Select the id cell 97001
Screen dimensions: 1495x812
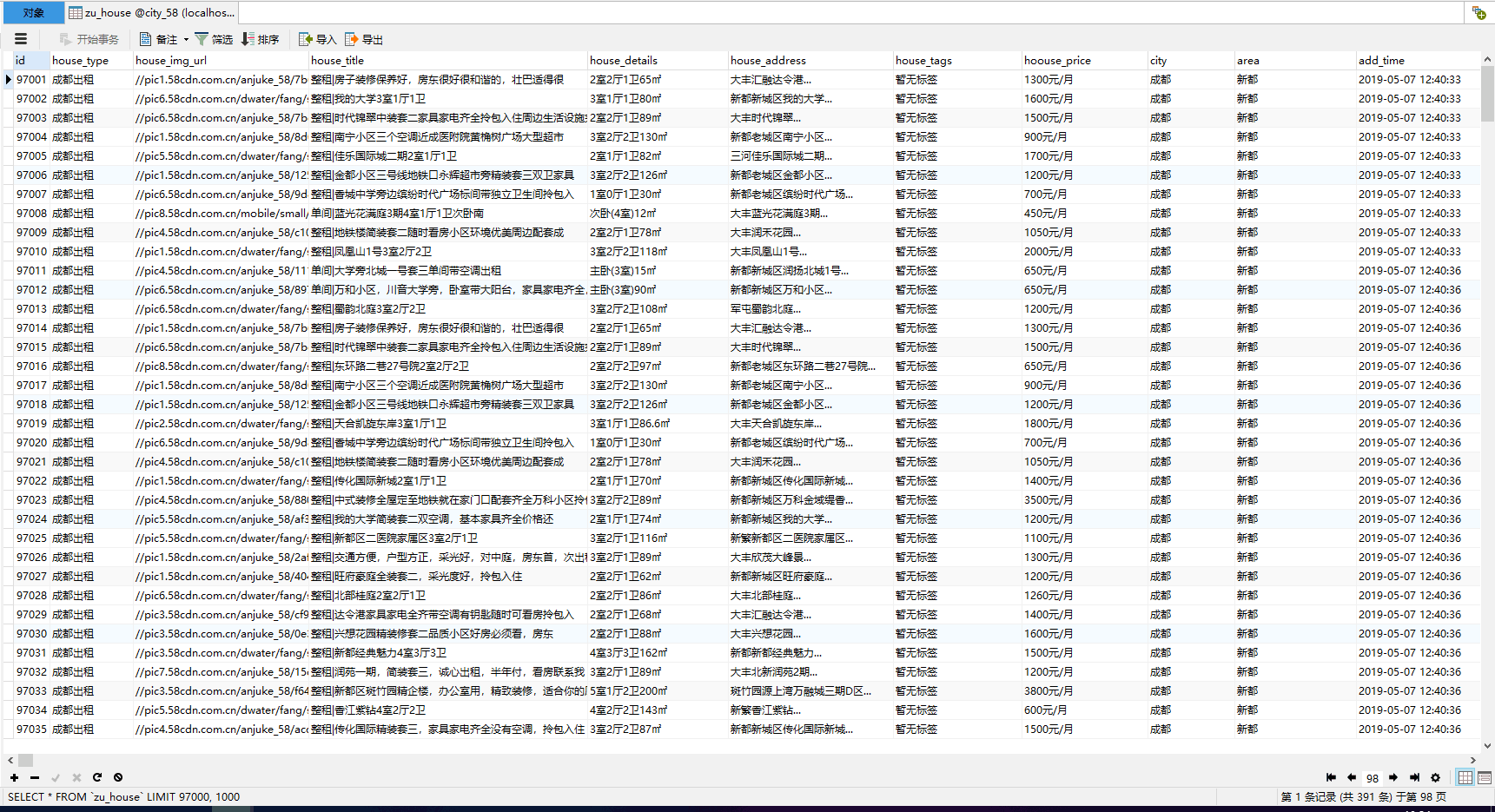tap(31, 79)
